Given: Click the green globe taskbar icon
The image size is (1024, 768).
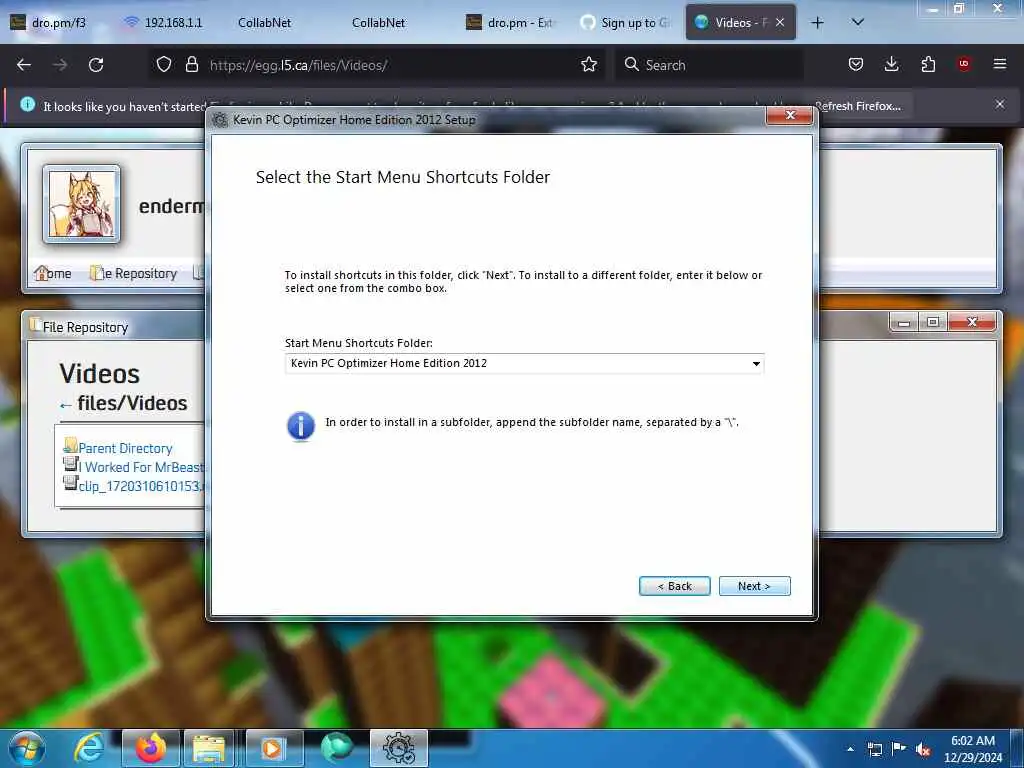Looking at the screenshot, I should 336,748.
